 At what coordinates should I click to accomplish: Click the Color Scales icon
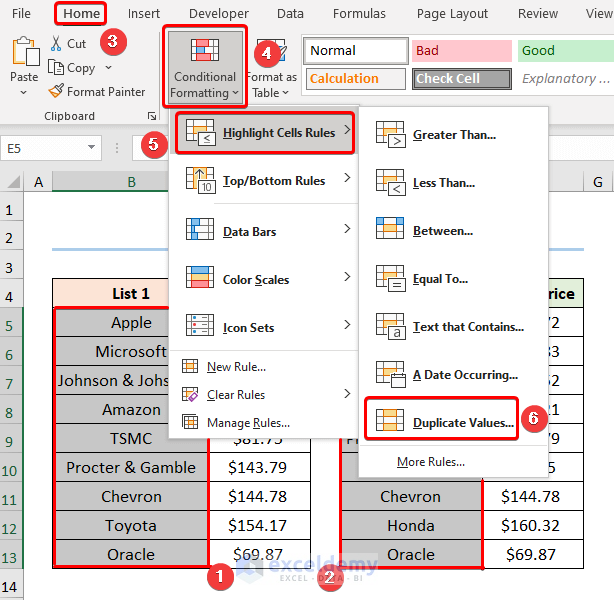[200, 277]
